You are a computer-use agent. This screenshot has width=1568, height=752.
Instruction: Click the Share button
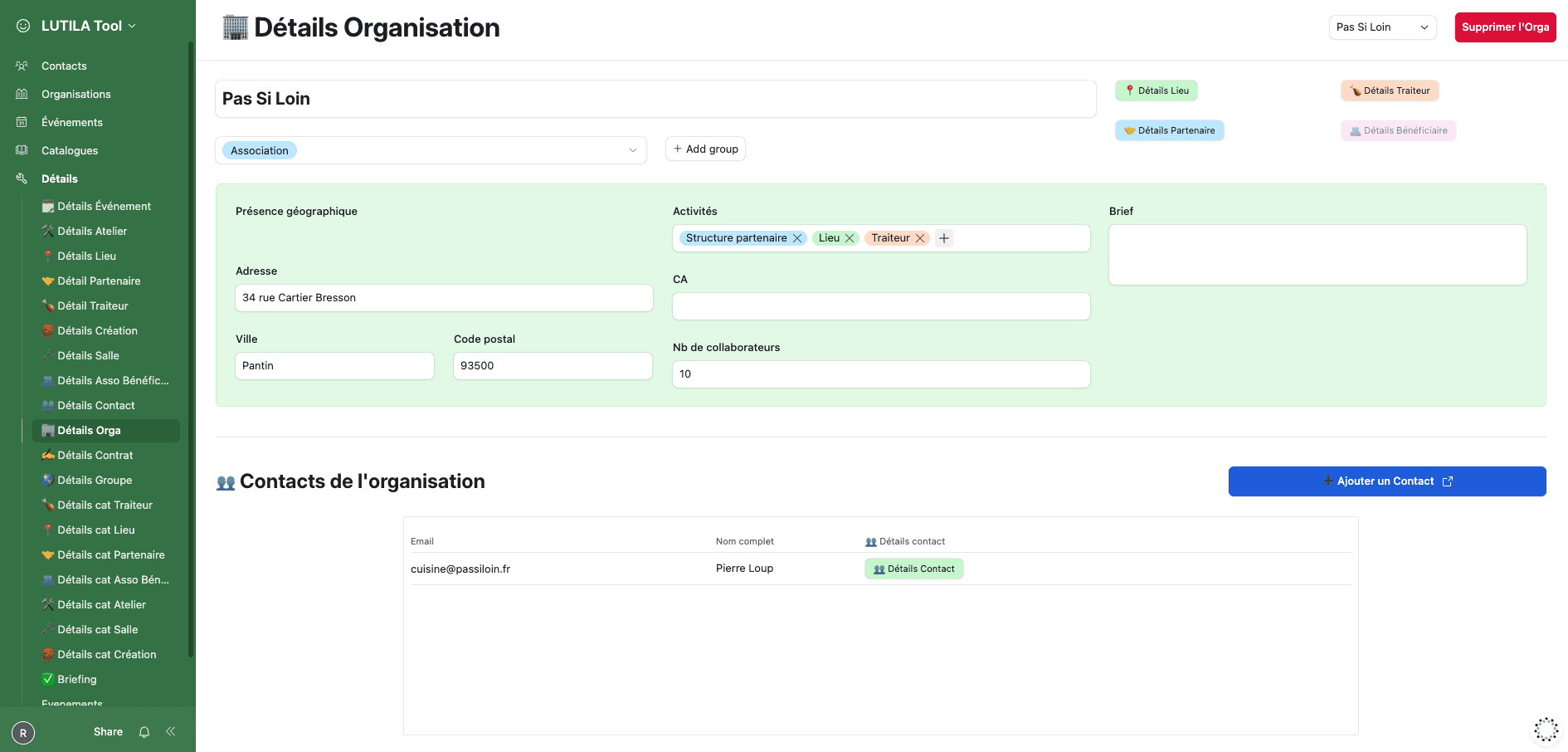click(x=108, y=731)
